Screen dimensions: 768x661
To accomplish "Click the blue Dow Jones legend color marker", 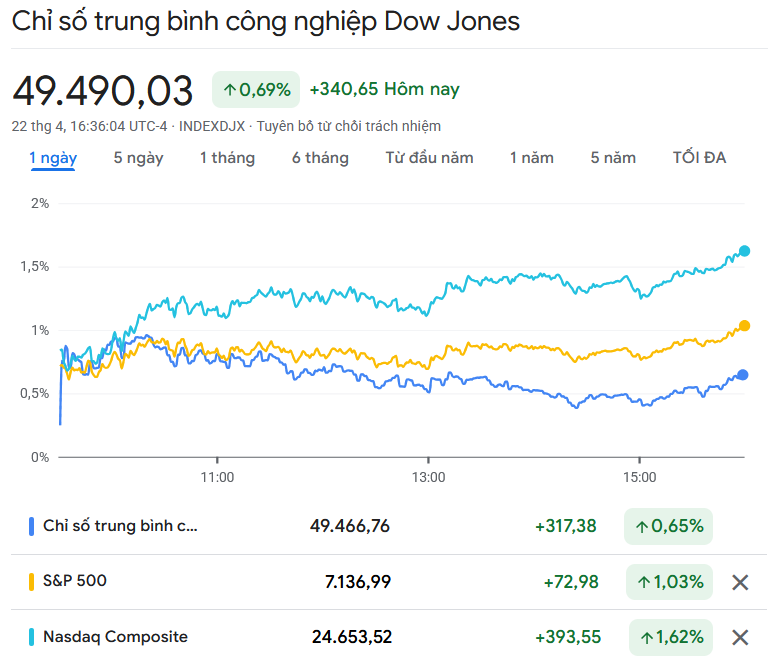I will [32, 526].
